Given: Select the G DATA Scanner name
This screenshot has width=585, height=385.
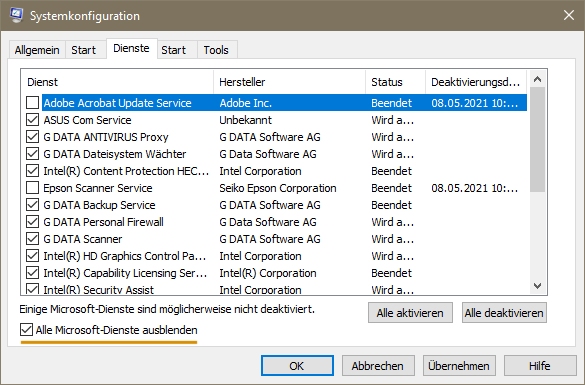Looking at the screenshot, I should pyautogui.click(x=83, y=239).
